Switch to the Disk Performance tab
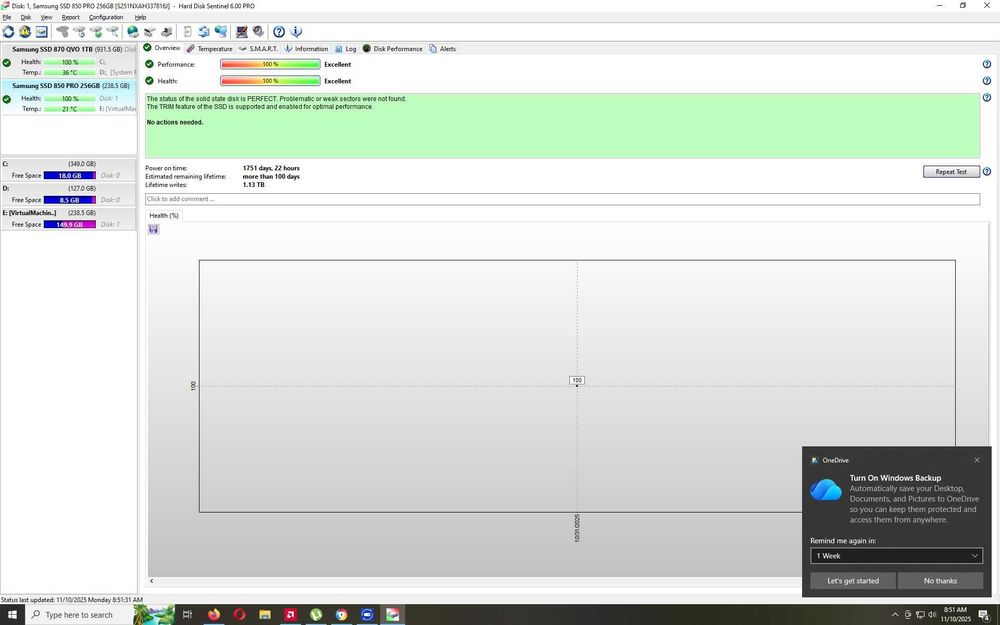The image size is (1000, 625). (392, 48)
